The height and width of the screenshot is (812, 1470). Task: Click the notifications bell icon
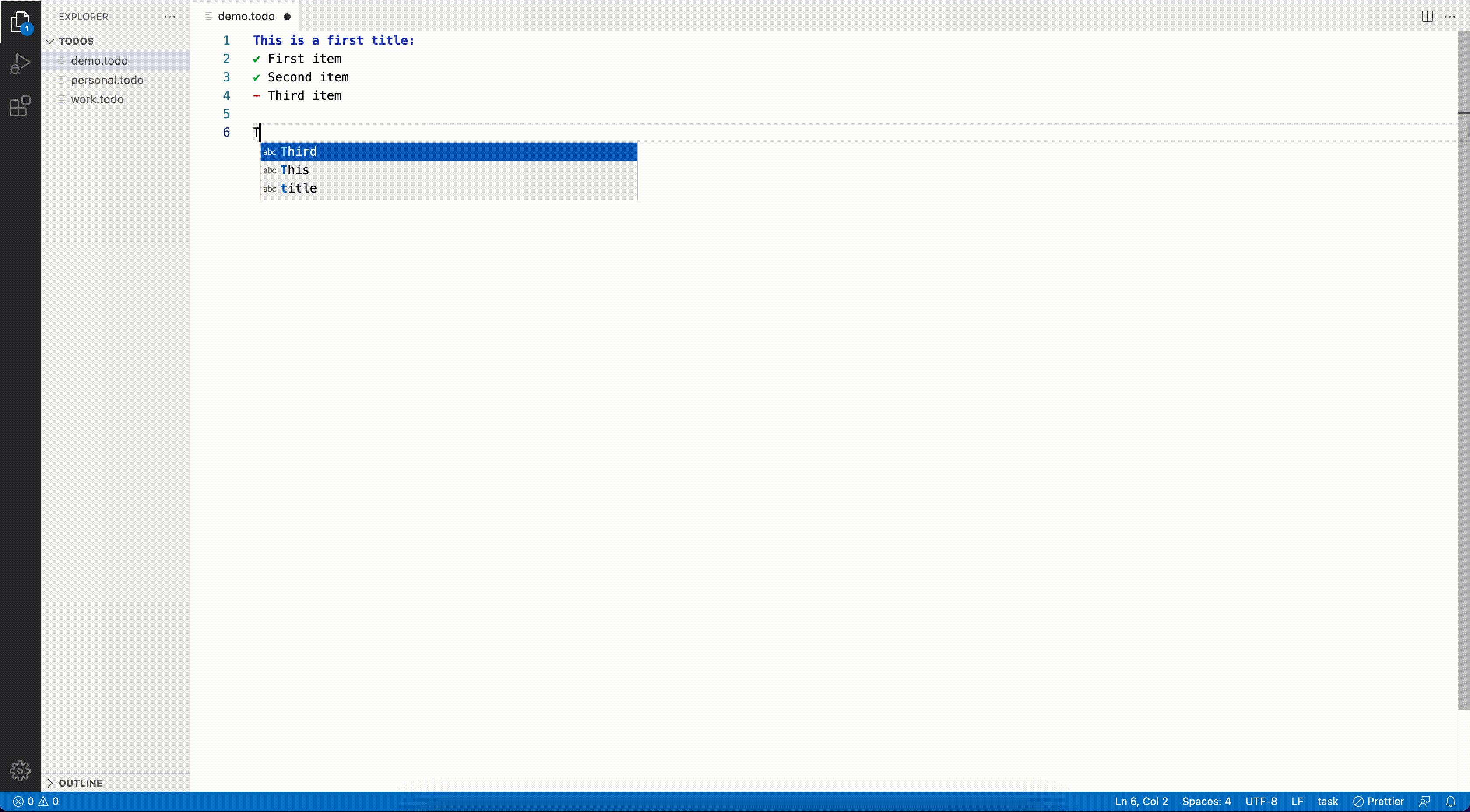(1451, 801)
